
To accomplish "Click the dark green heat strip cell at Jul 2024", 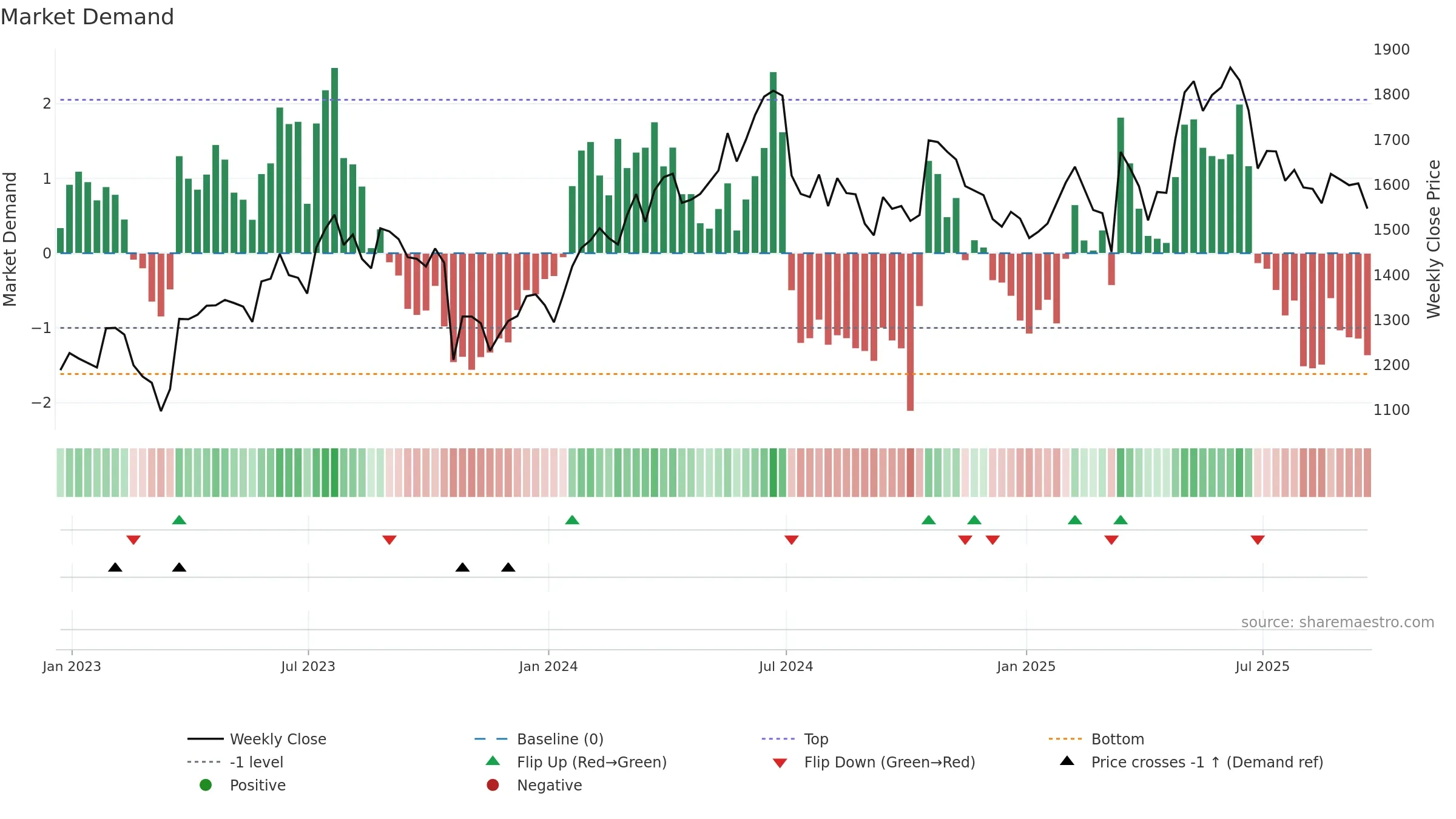I will pos(773,473).
